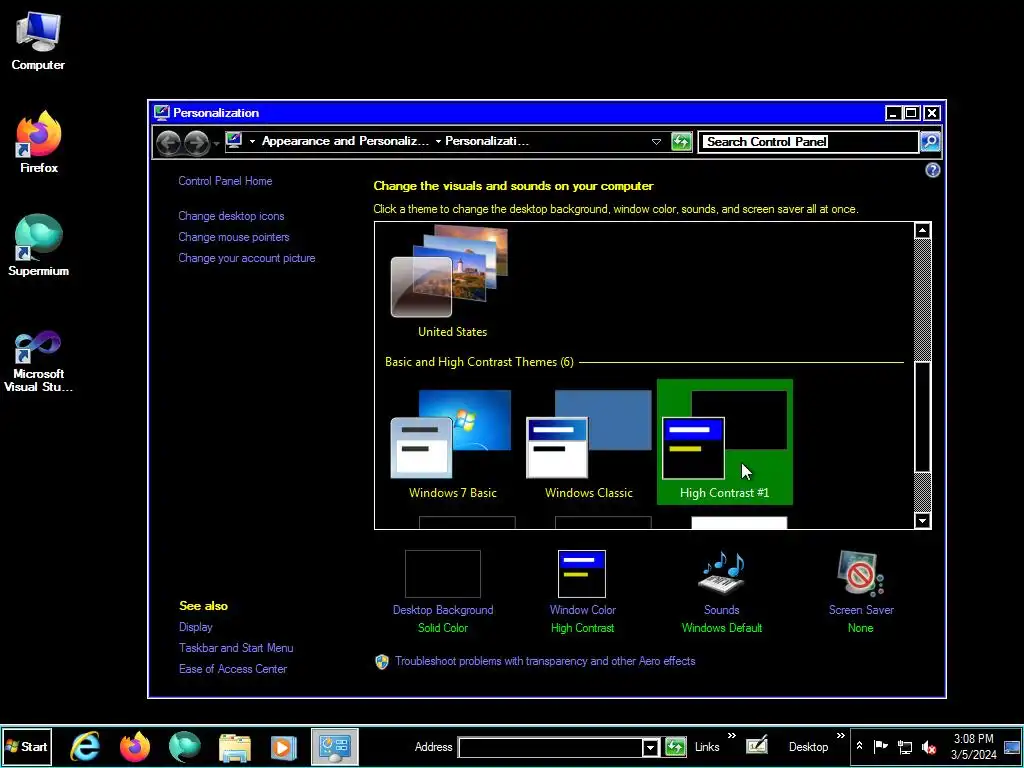Focus the taskbar Address input field

point(551,748)
